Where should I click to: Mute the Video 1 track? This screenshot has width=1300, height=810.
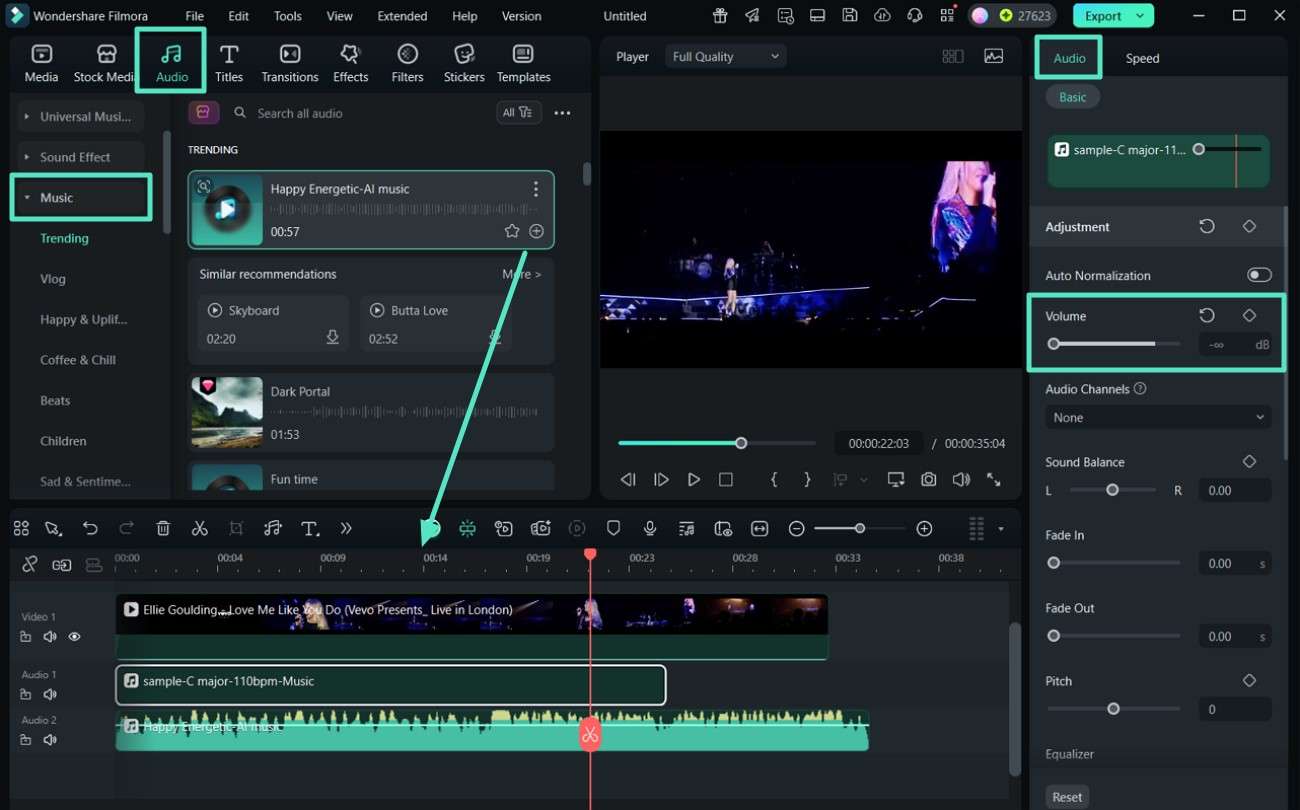click(x=49, y=637)
